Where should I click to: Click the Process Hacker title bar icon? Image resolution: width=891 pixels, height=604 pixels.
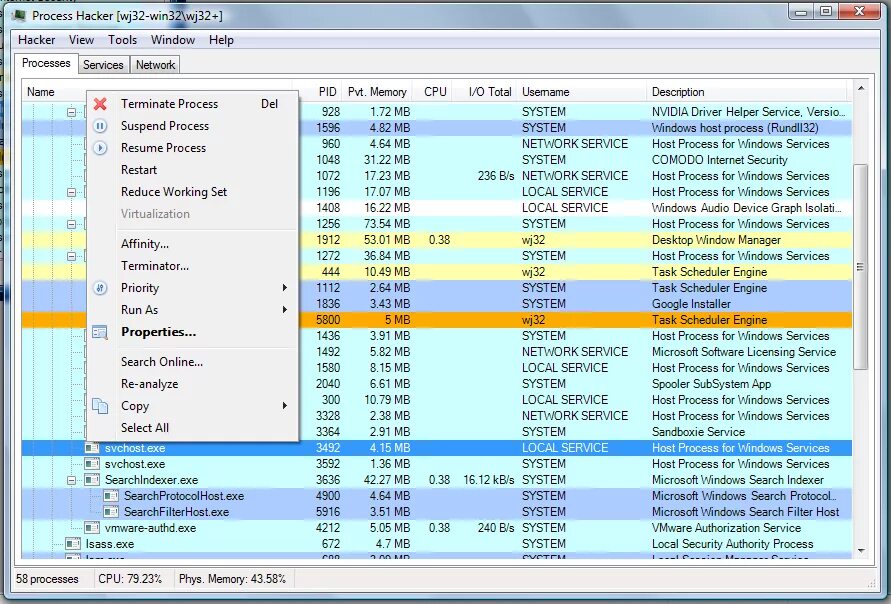(19, 15)
